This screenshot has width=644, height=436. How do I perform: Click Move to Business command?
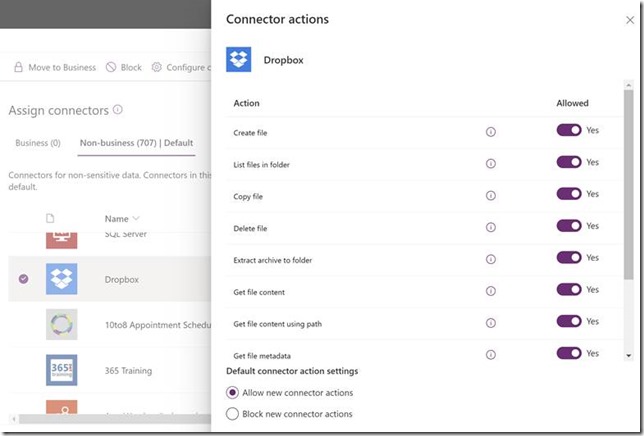(62, 67)
